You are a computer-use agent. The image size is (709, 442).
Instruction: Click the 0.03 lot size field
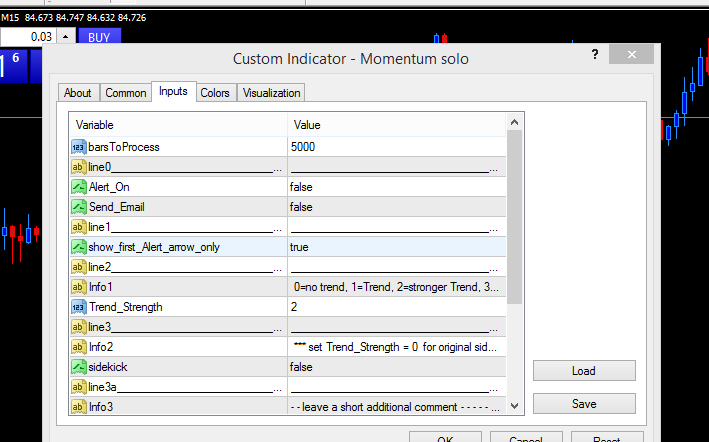coord(28,37)
